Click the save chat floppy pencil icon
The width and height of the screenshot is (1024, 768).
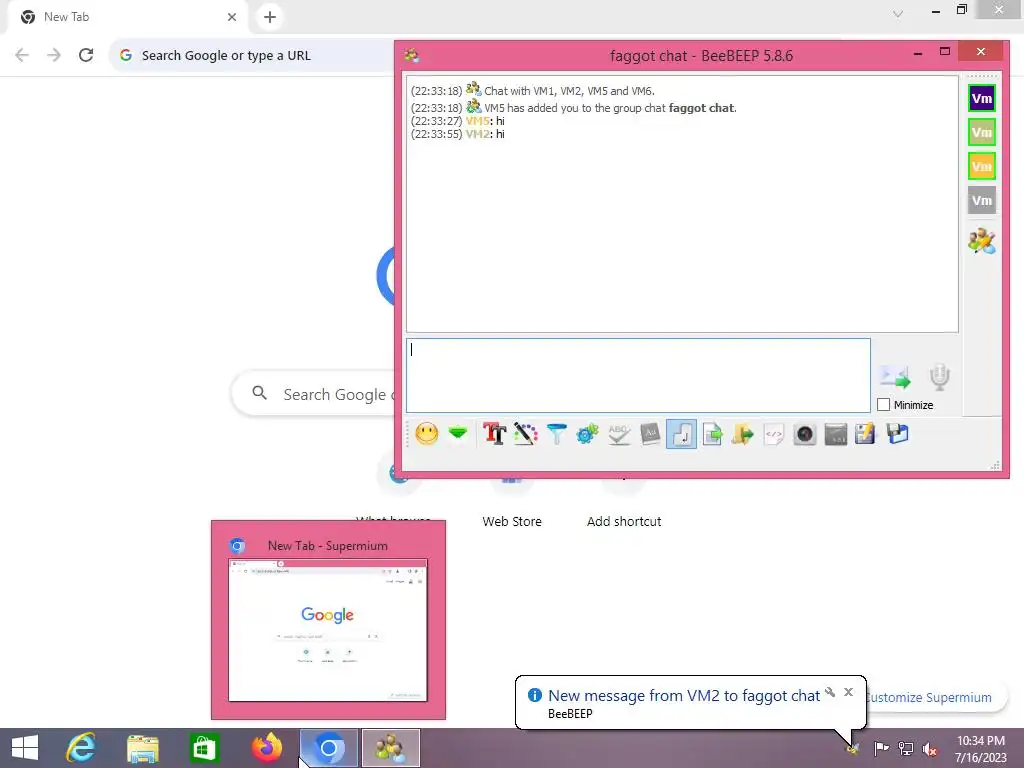point(865,434)
